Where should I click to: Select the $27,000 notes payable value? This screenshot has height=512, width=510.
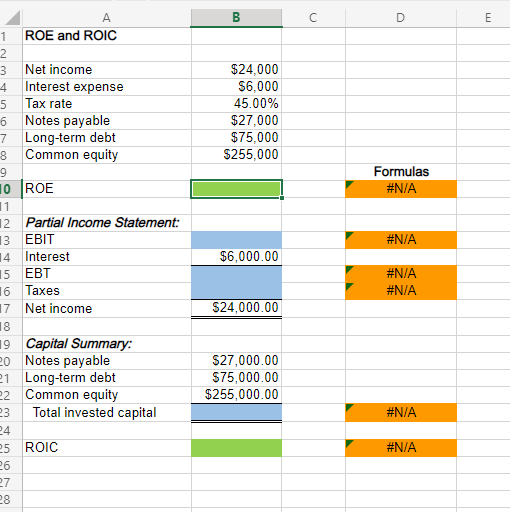(236, 121)
